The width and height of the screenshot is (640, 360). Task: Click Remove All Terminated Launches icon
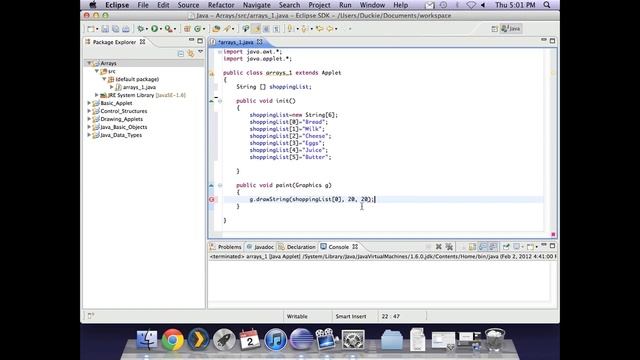[449, 247]
